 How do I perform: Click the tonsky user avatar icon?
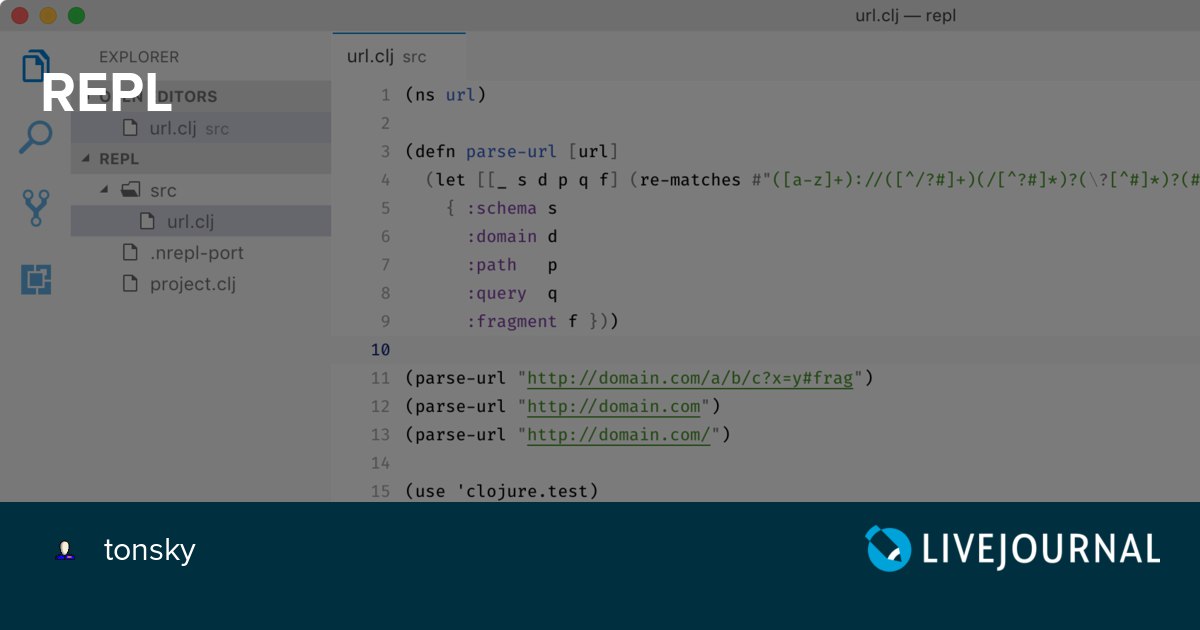tap(65, 550)
